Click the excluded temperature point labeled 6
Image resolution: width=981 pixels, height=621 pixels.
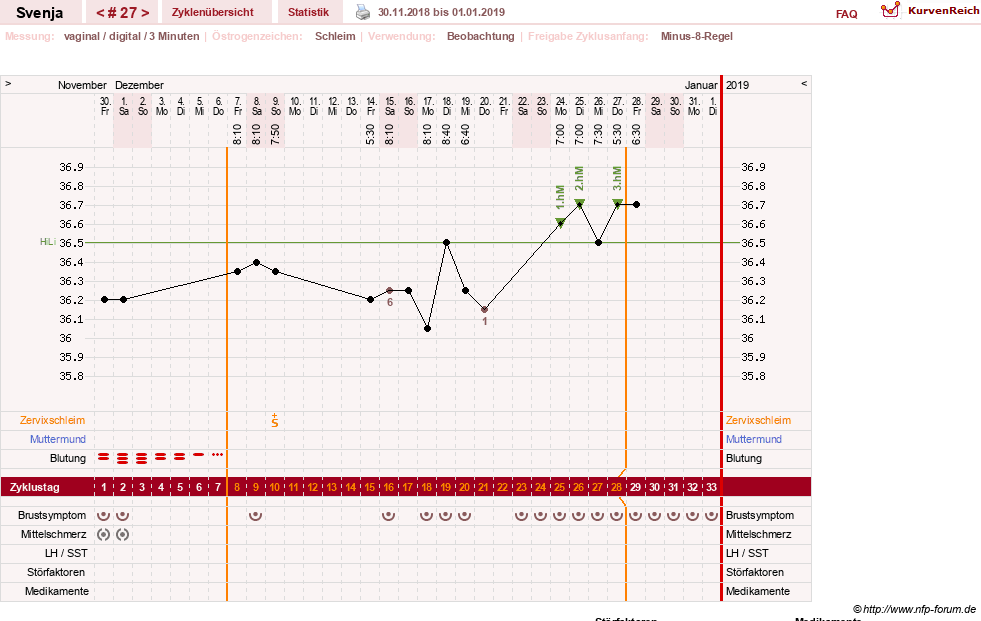point(390,290)
